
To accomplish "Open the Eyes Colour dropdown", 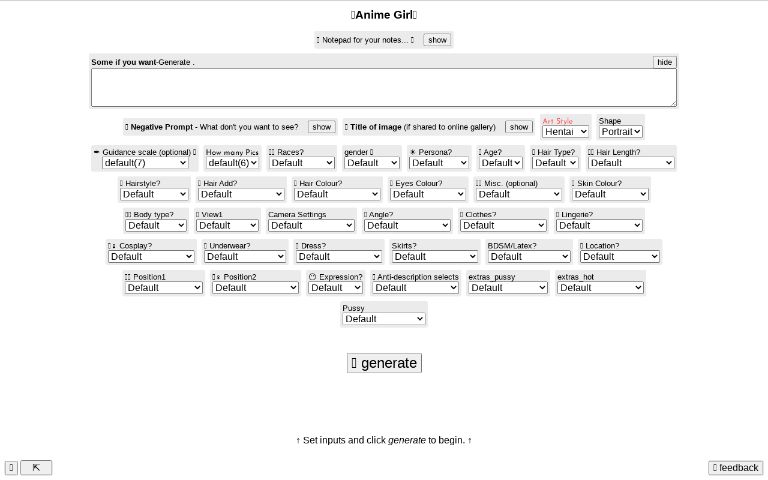I will (x=428, y=194).
